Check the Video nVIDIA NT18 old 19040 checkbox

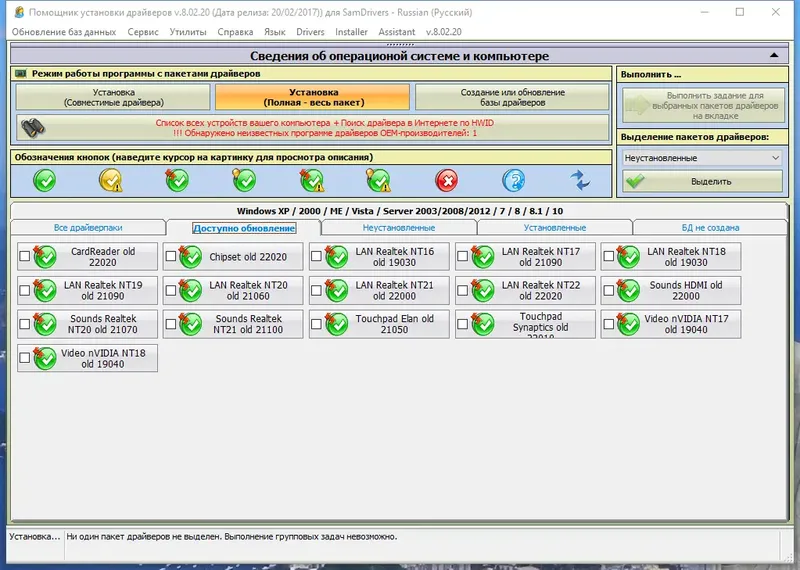click(24, 358)
